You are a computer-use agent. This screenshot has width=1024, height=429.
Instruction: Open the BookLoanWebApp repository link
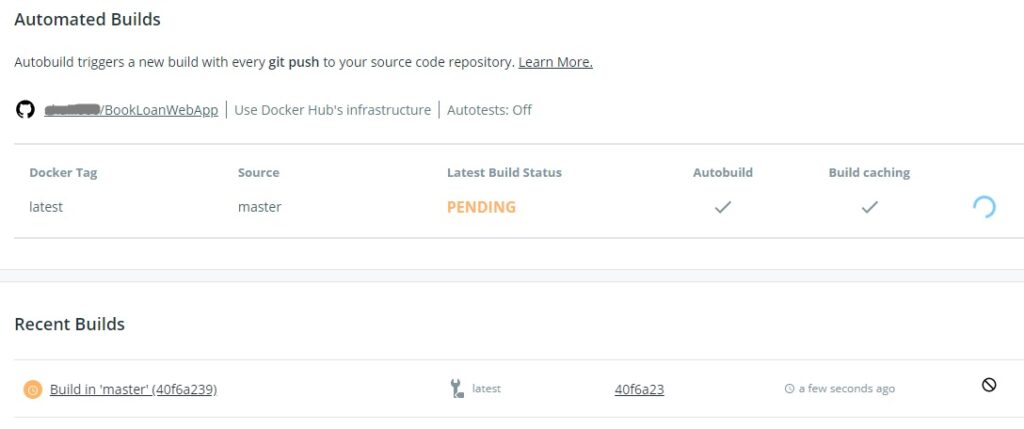pos(131,110)
